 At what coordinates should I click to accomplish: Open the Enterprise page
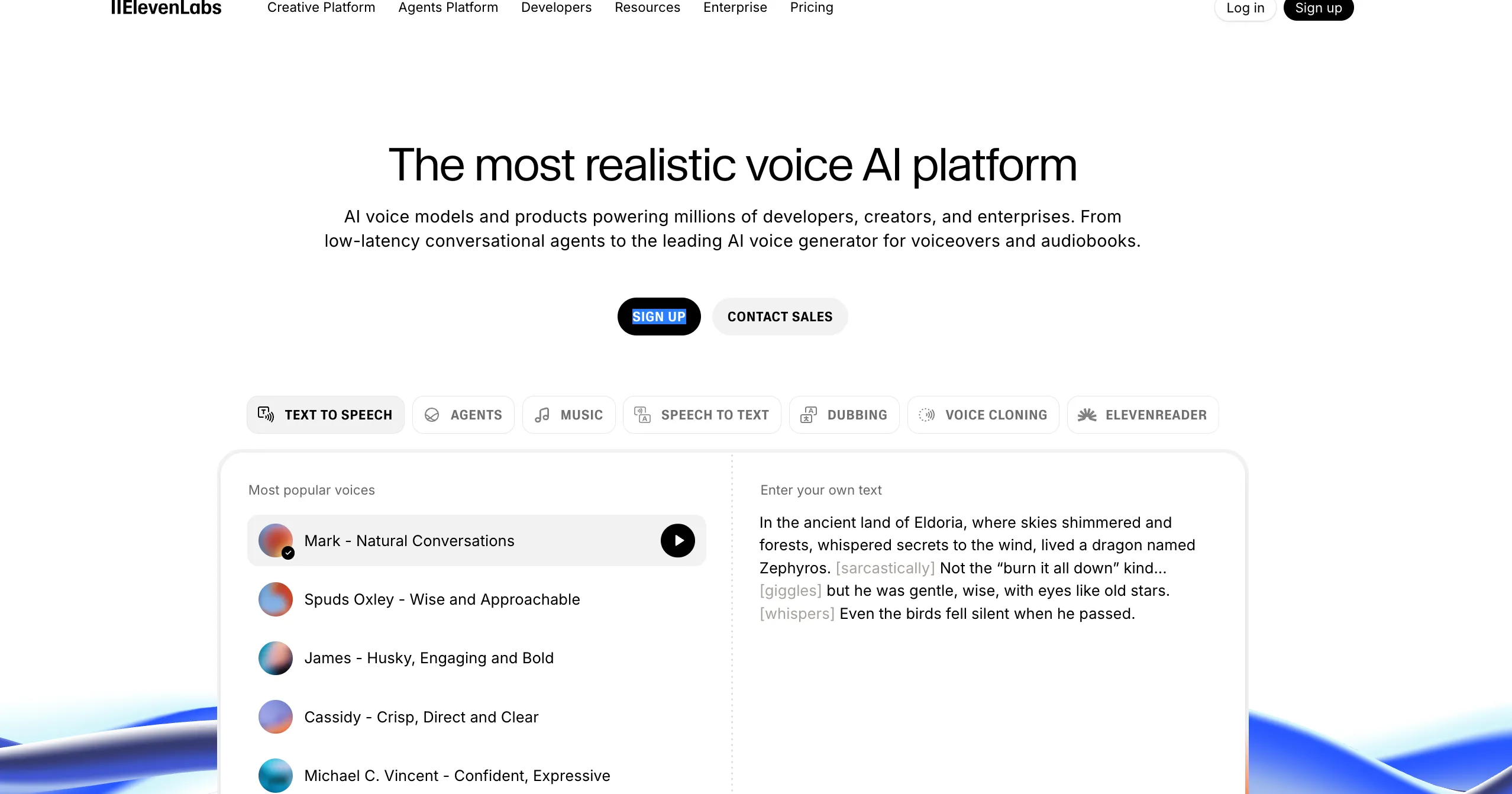pos(734,8)
